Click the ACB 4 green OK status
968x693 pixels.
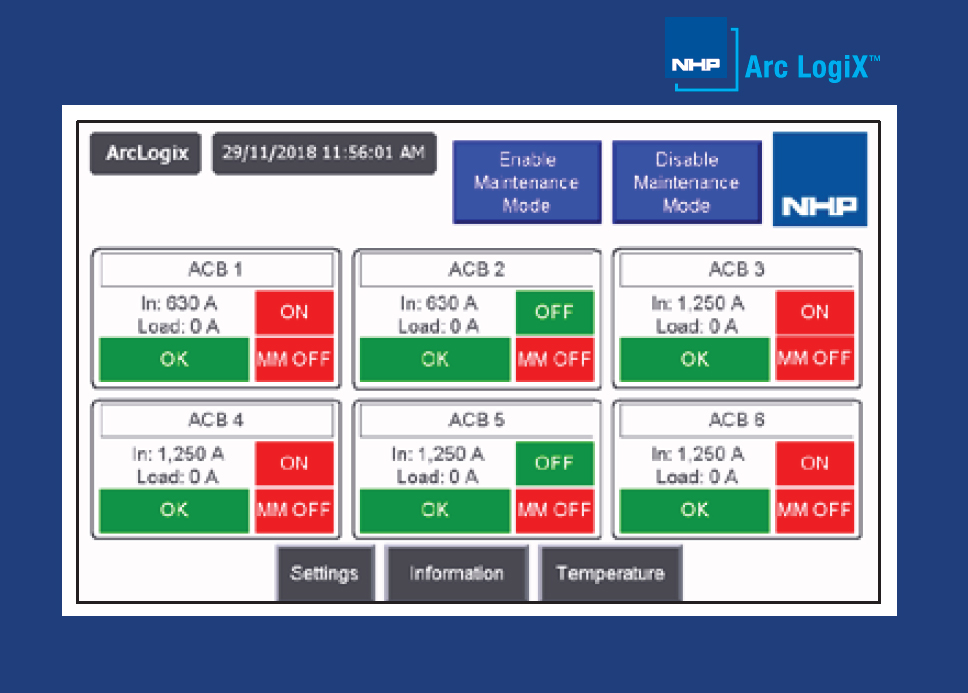[174, 510]
